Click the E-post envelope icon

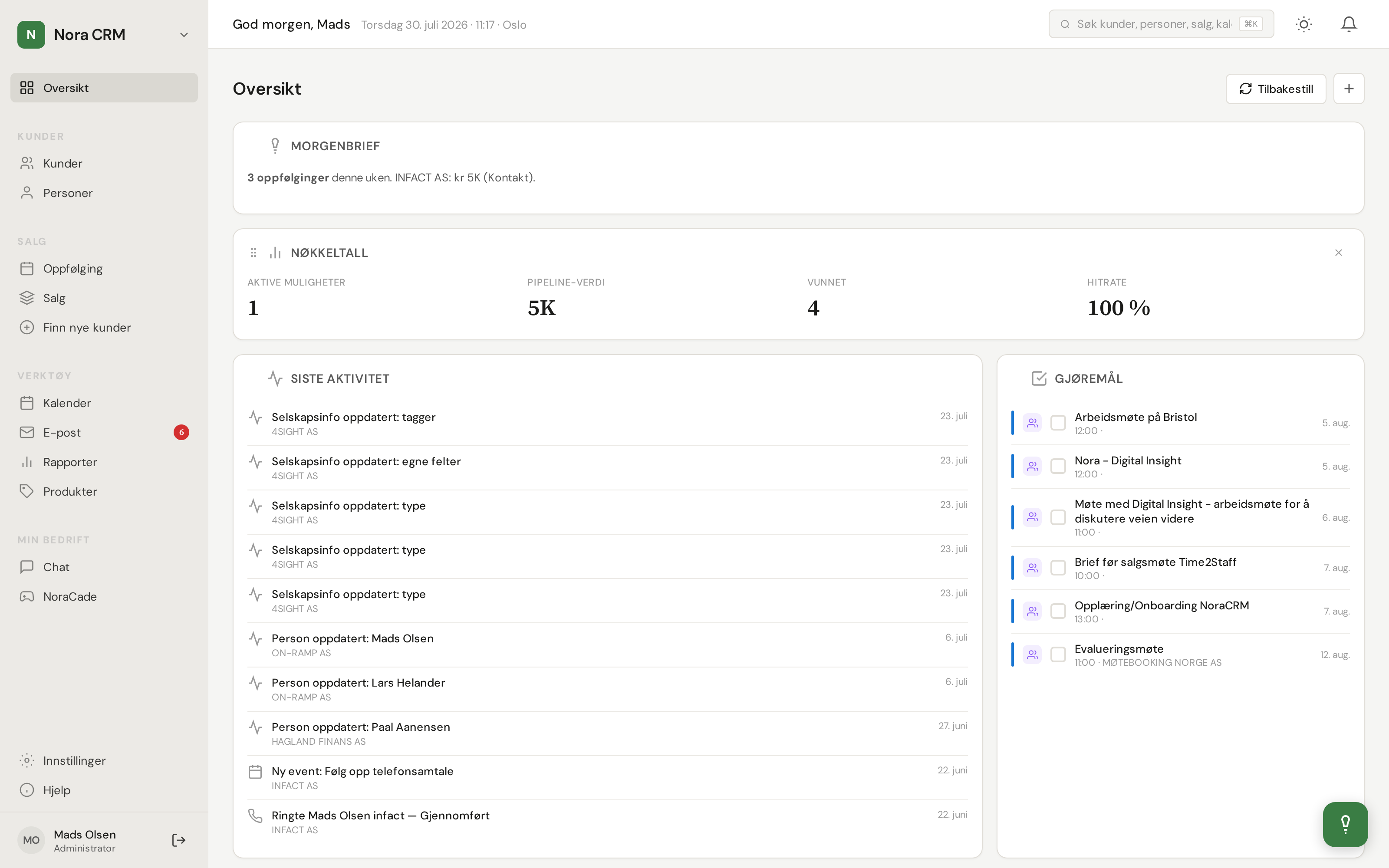click(27, 432)
